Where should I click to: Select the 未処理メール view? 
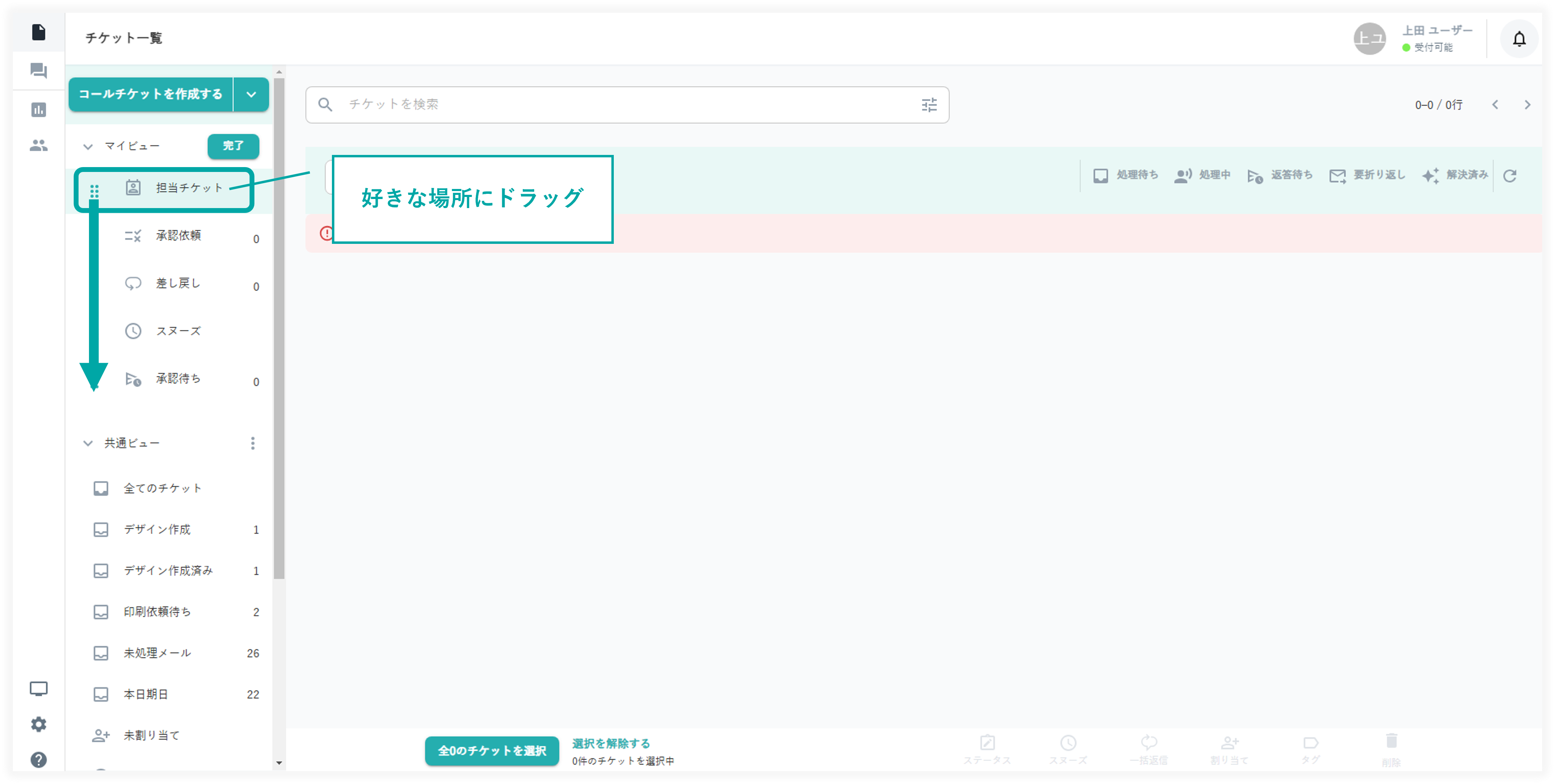(157, 653)
